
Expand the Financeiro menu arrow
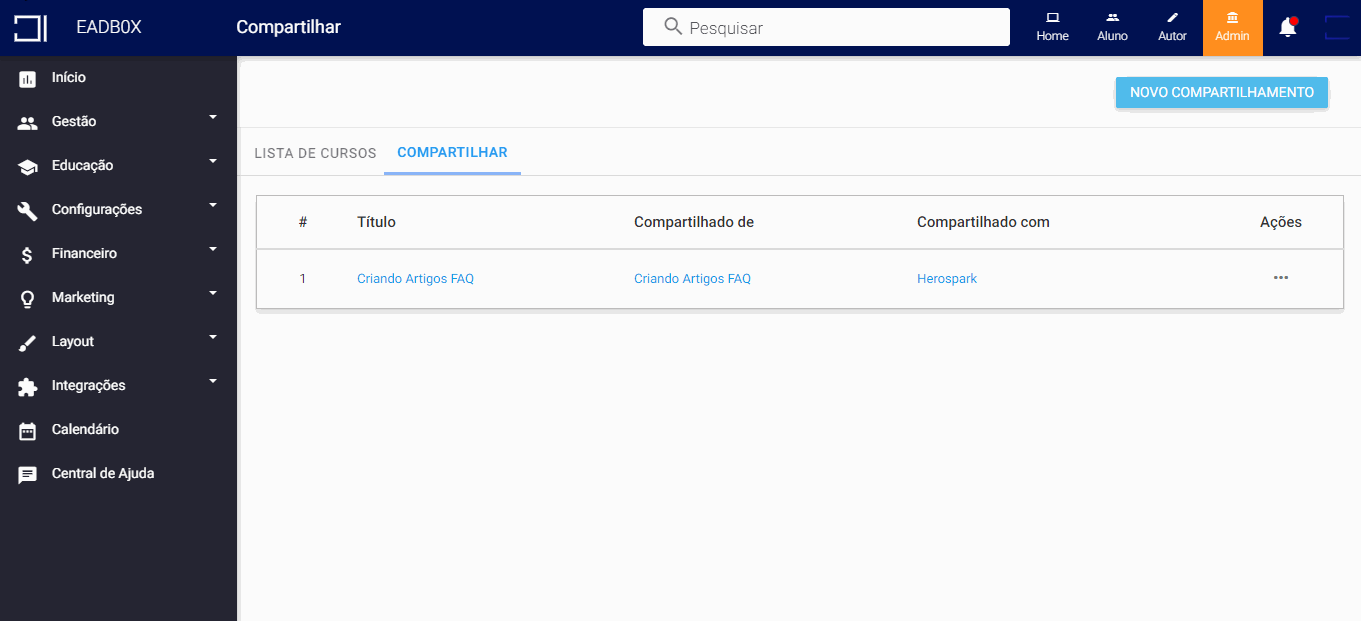click(213, 249)
